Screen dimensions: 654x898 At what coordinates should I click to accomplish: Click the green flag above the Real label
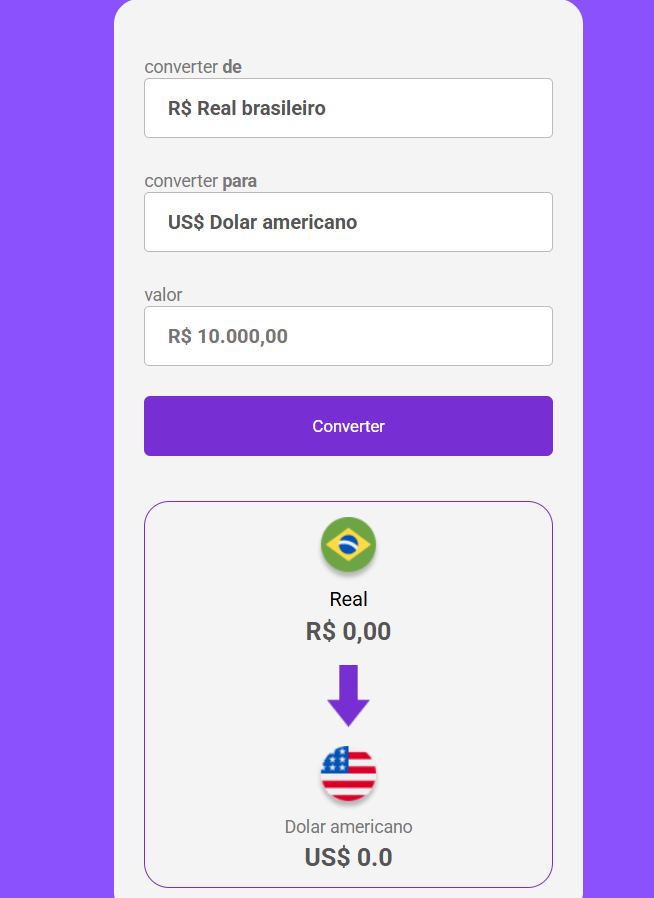pos(348,545)
